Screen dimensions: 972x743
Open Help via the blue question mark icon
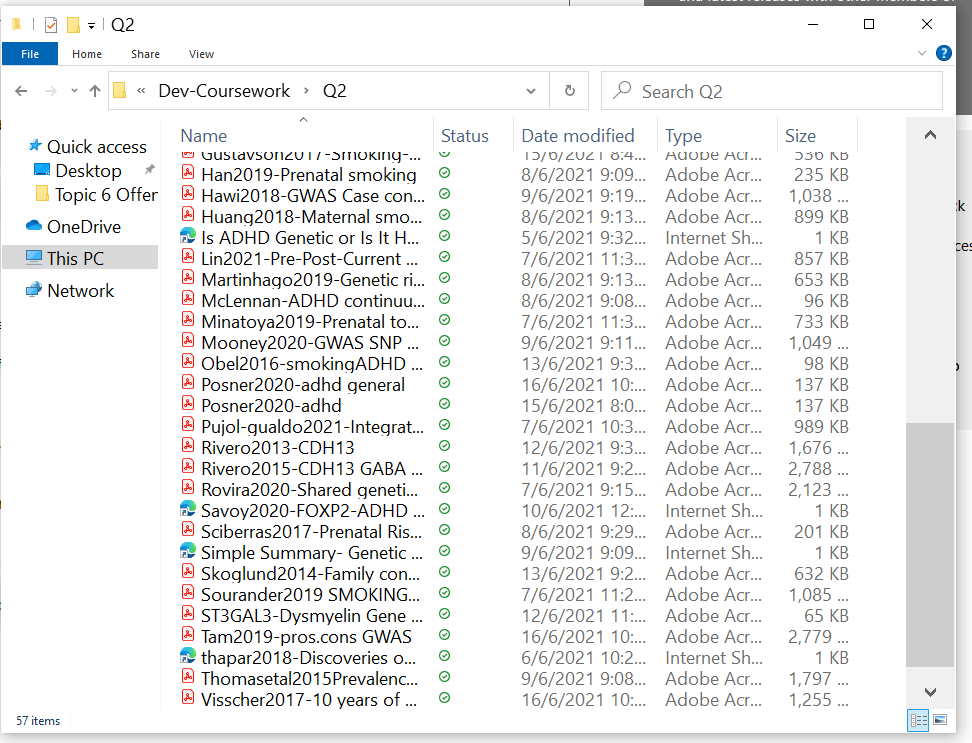click(x=943, y=53)
